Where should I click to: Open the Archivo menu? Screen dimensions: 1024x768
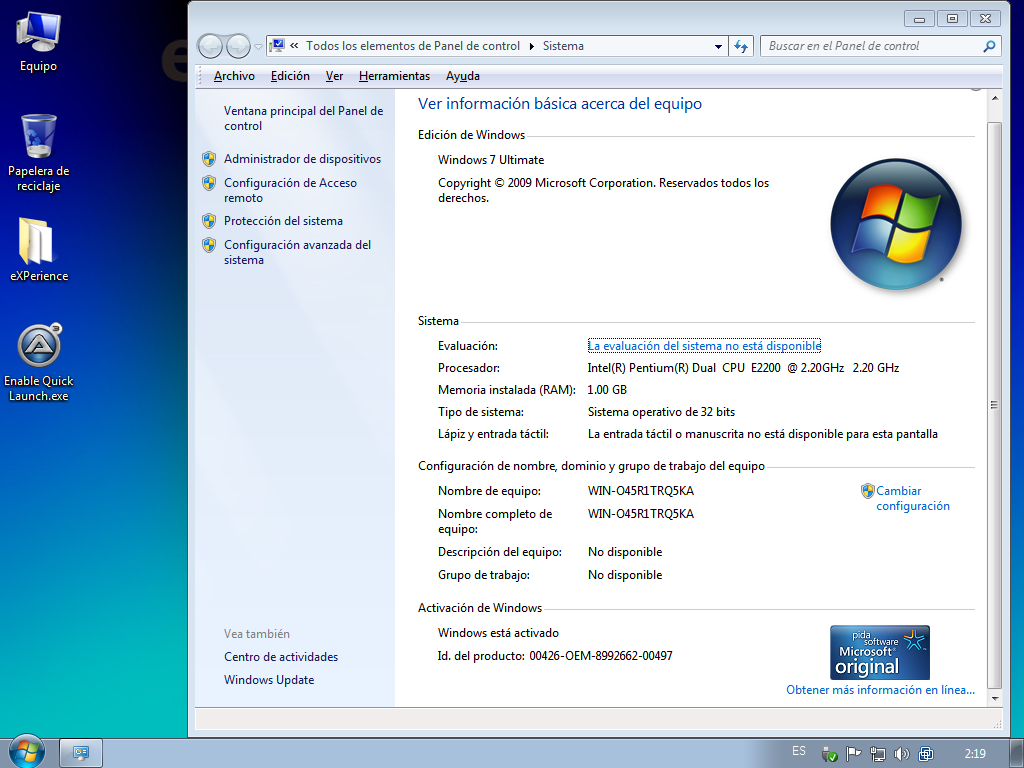[x=234, y=76]
